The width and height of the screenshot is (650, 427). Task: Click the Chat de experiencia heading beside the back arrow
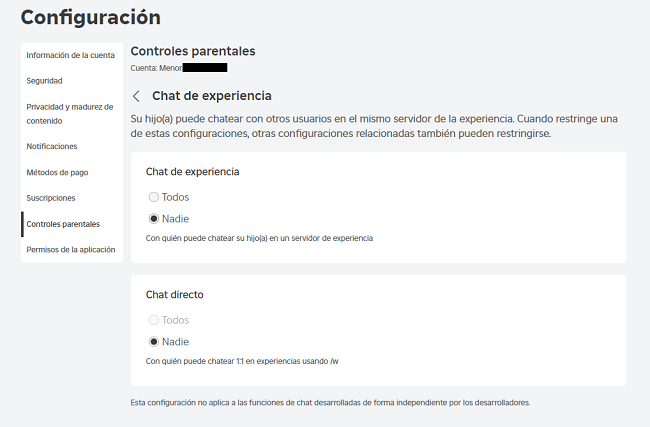(211, 96)
